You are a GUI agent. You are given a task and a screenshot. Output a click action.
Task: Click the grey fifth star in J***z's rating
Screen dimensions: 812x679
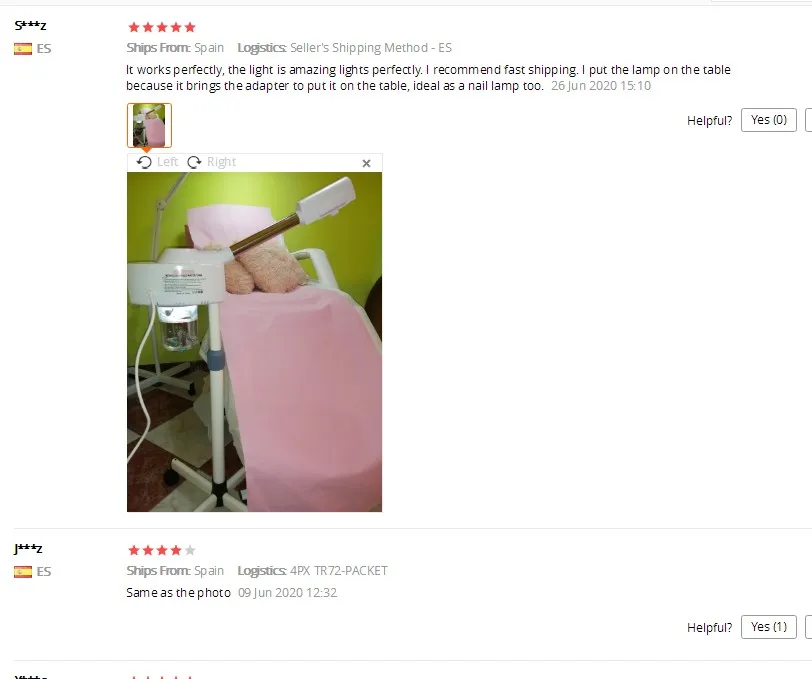(x=190, y=550)
